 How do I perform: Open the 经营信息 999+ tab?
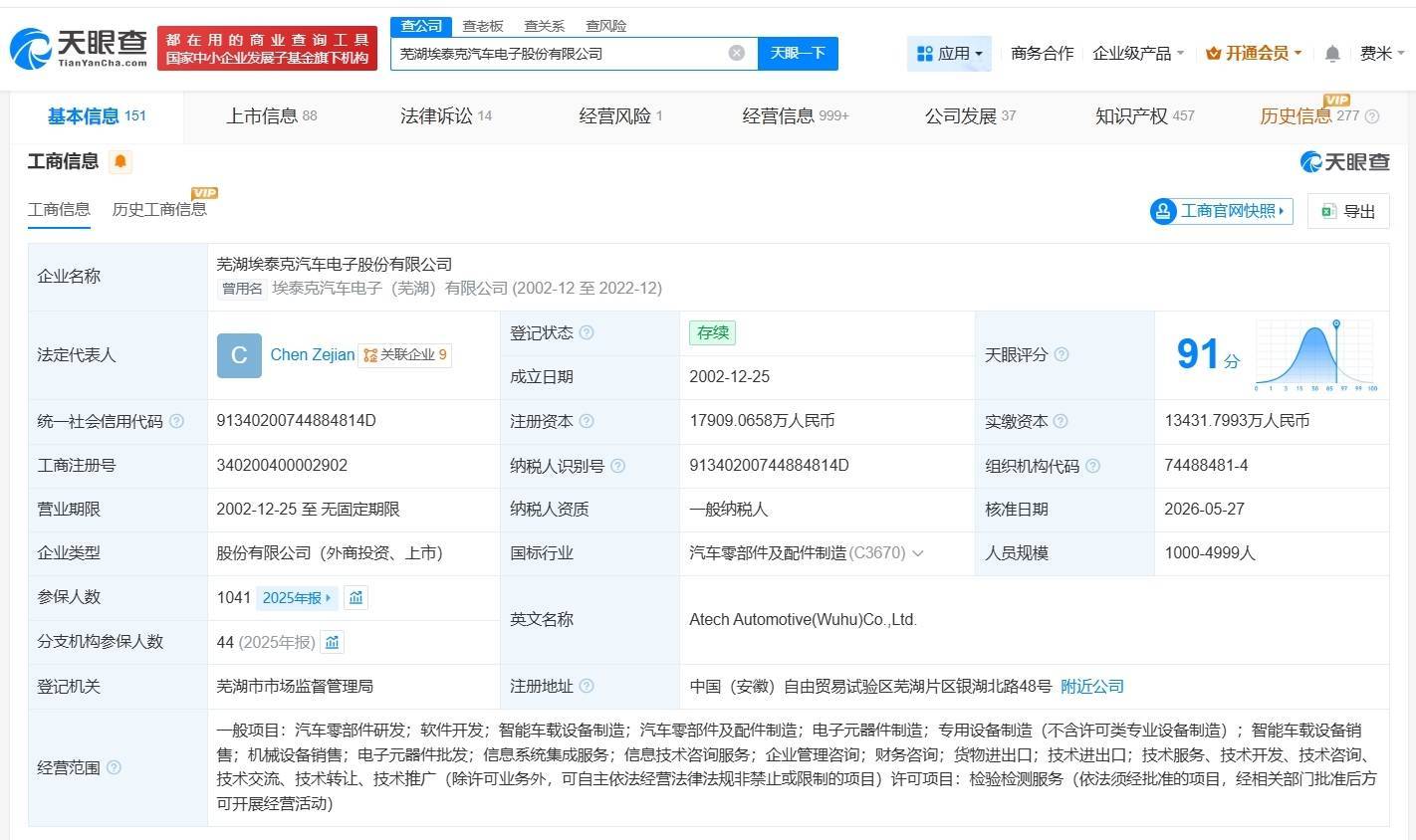796,116
